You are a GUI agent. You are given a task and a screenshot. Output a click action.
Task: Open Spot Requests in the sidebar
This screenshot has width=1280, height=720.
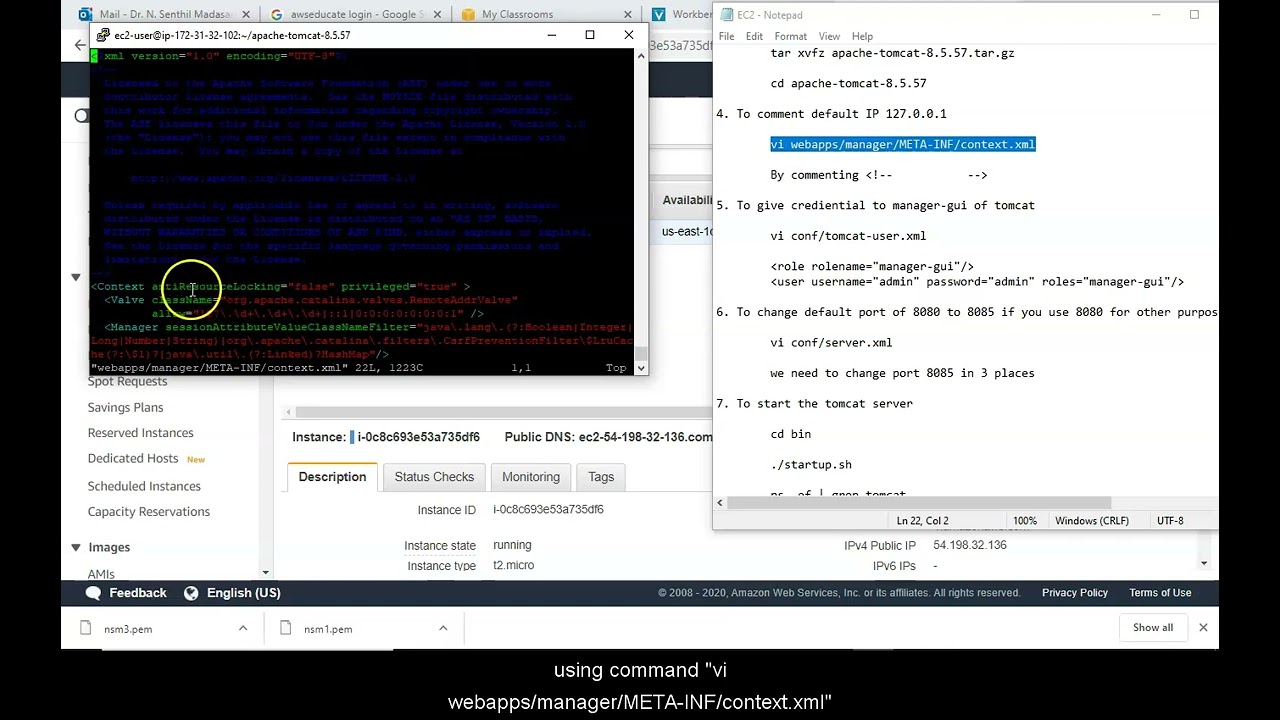(127, 381)
